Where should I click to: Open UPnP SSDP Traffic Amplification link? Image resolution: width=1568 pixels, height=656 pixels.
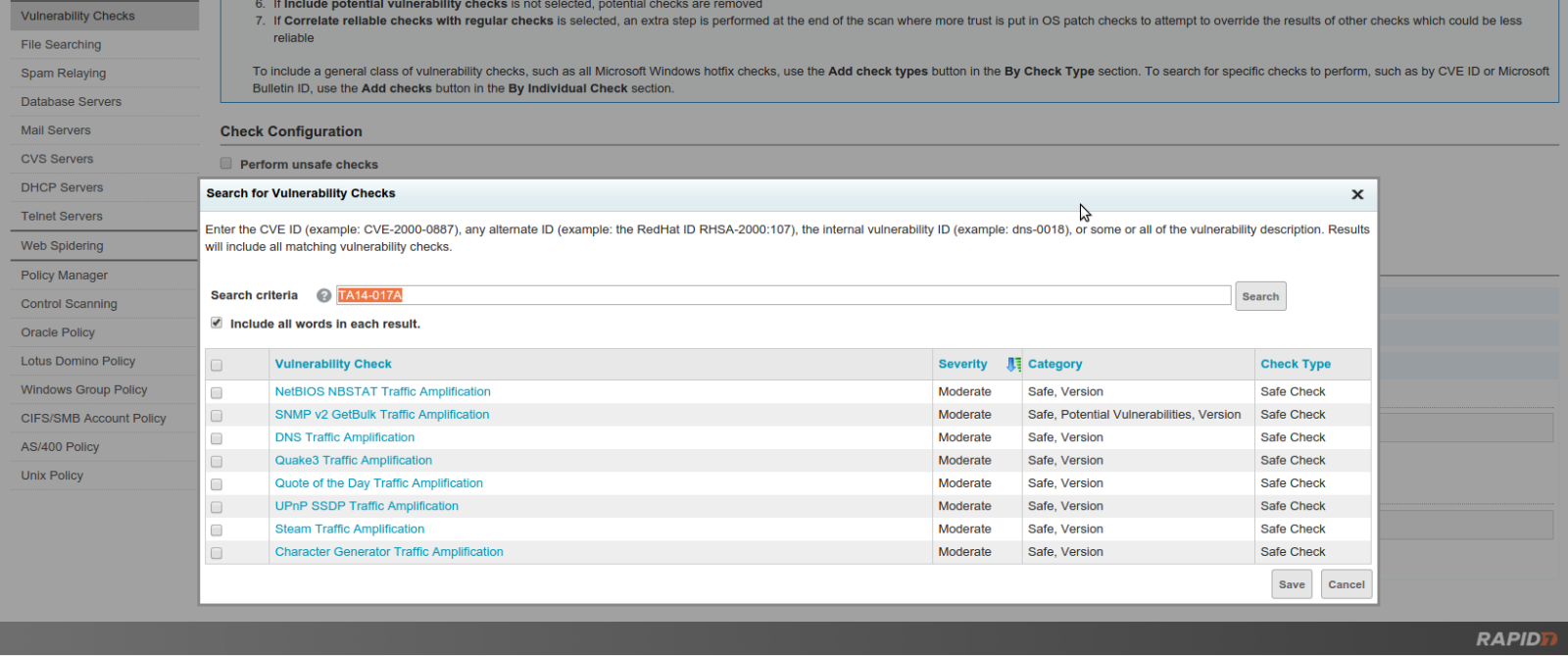tap(367, 506)
